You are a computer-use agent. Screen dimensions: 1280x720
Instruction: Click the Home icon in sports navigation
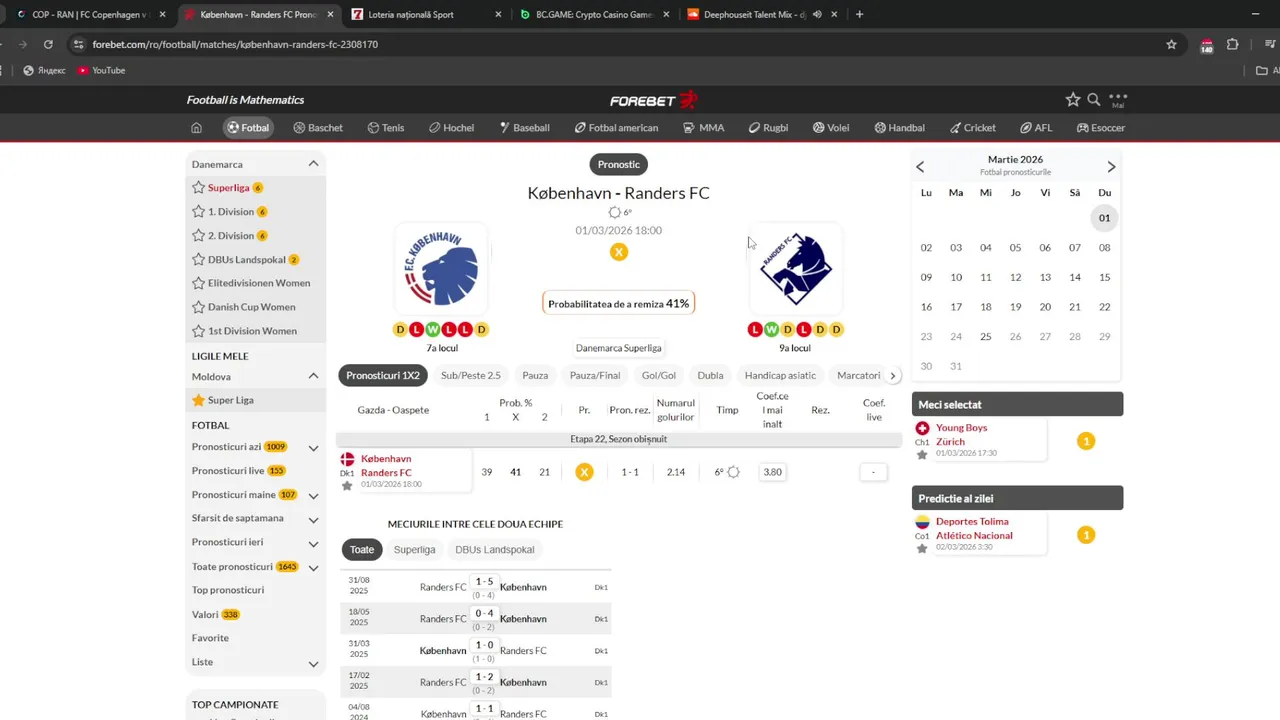[196, 128]
